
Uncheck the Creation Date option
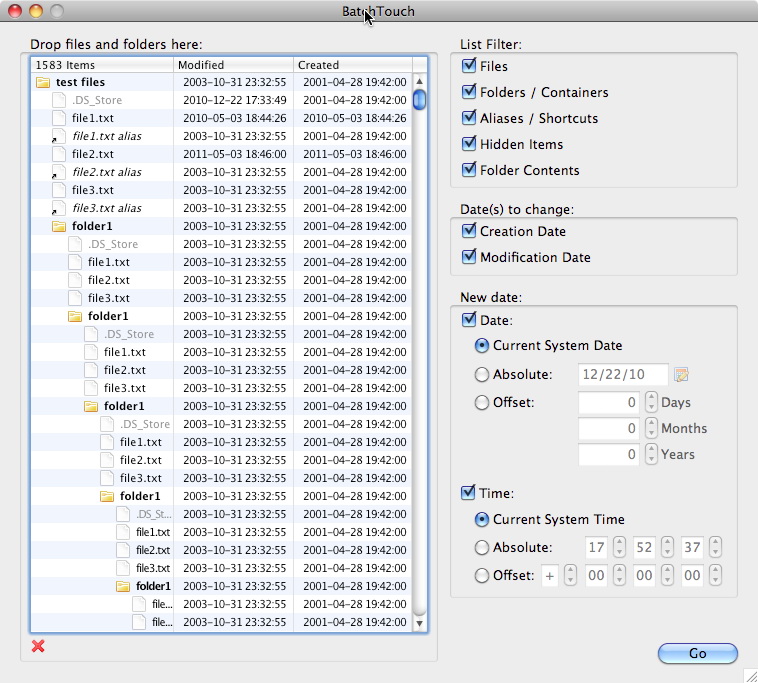click(x=469, y=231)
